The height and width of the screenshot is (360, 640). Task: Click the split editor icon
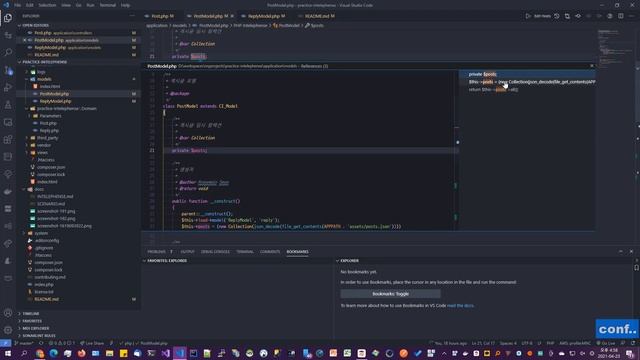[620, 16]
